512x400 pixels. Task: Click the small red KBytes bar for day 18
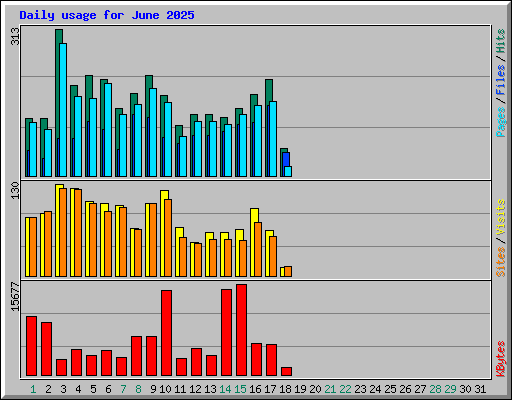pos(286,372)
